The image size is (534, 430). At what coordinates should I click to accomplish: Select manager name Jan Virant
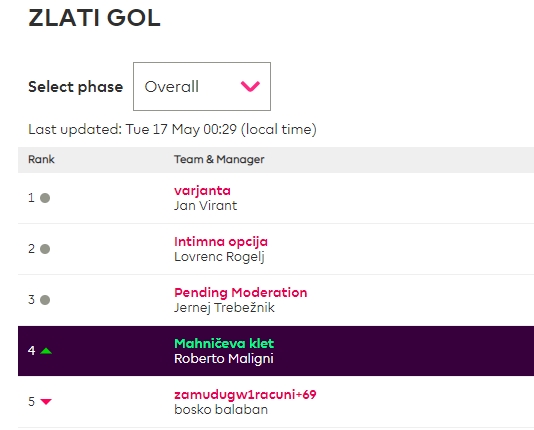205,206
